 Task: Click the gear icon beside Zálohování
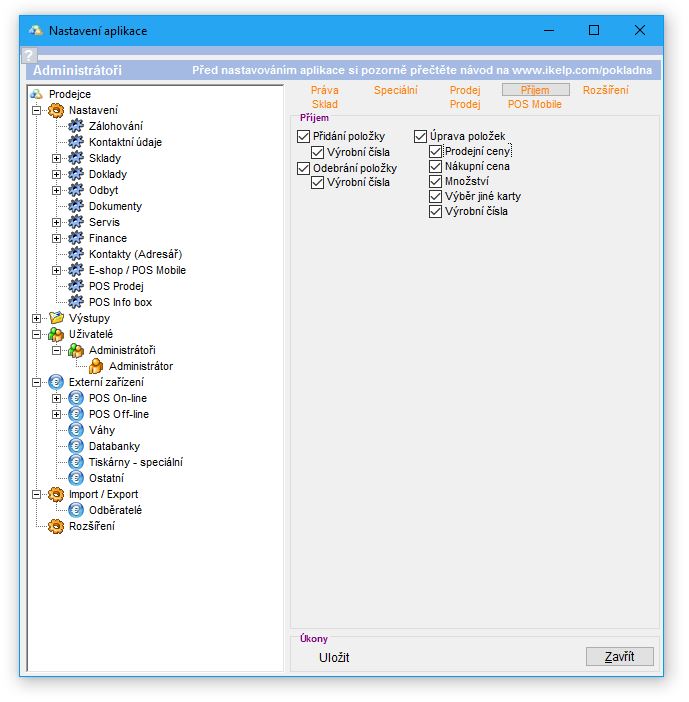[76, 126]
